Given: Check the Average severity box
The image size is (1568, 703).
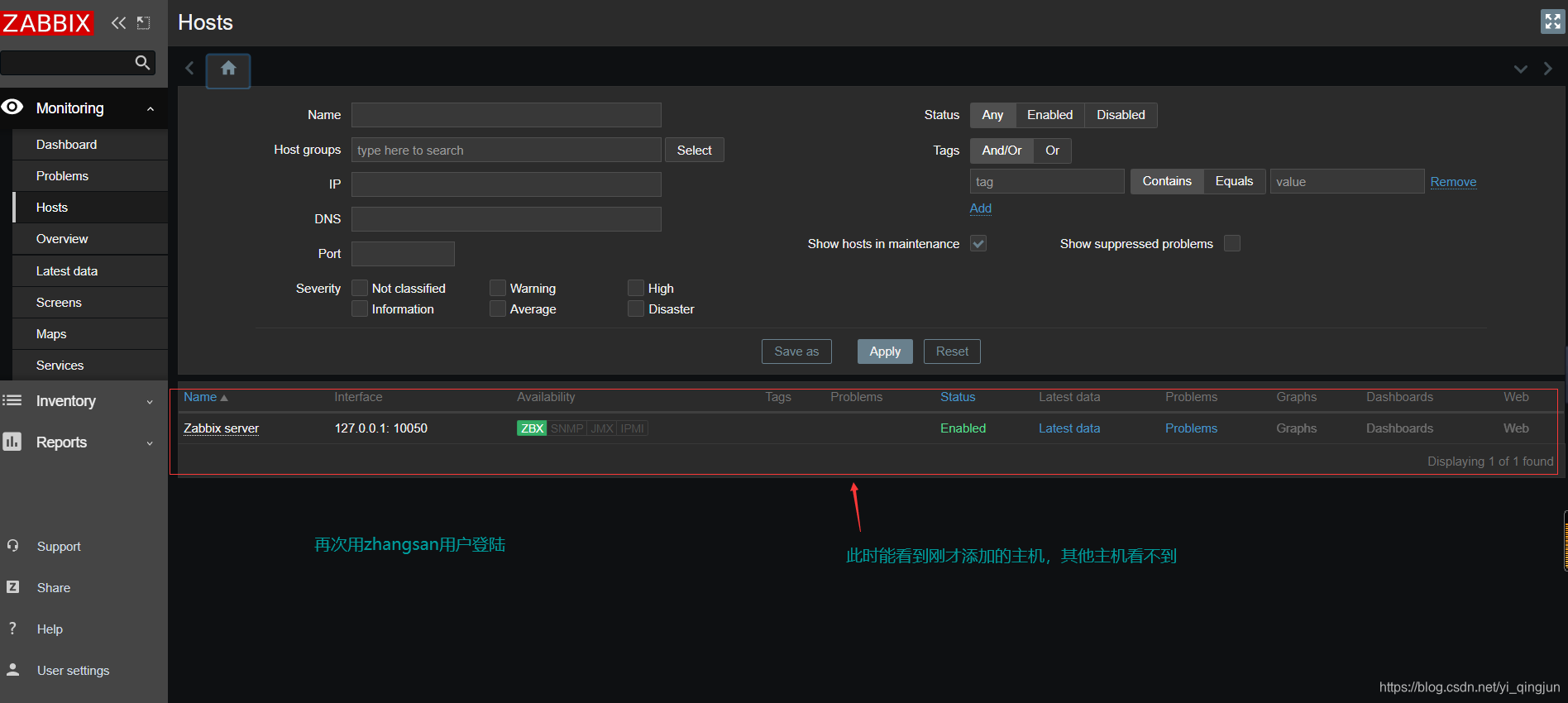Looking at the screenshot, I should [x=498, y=308].
